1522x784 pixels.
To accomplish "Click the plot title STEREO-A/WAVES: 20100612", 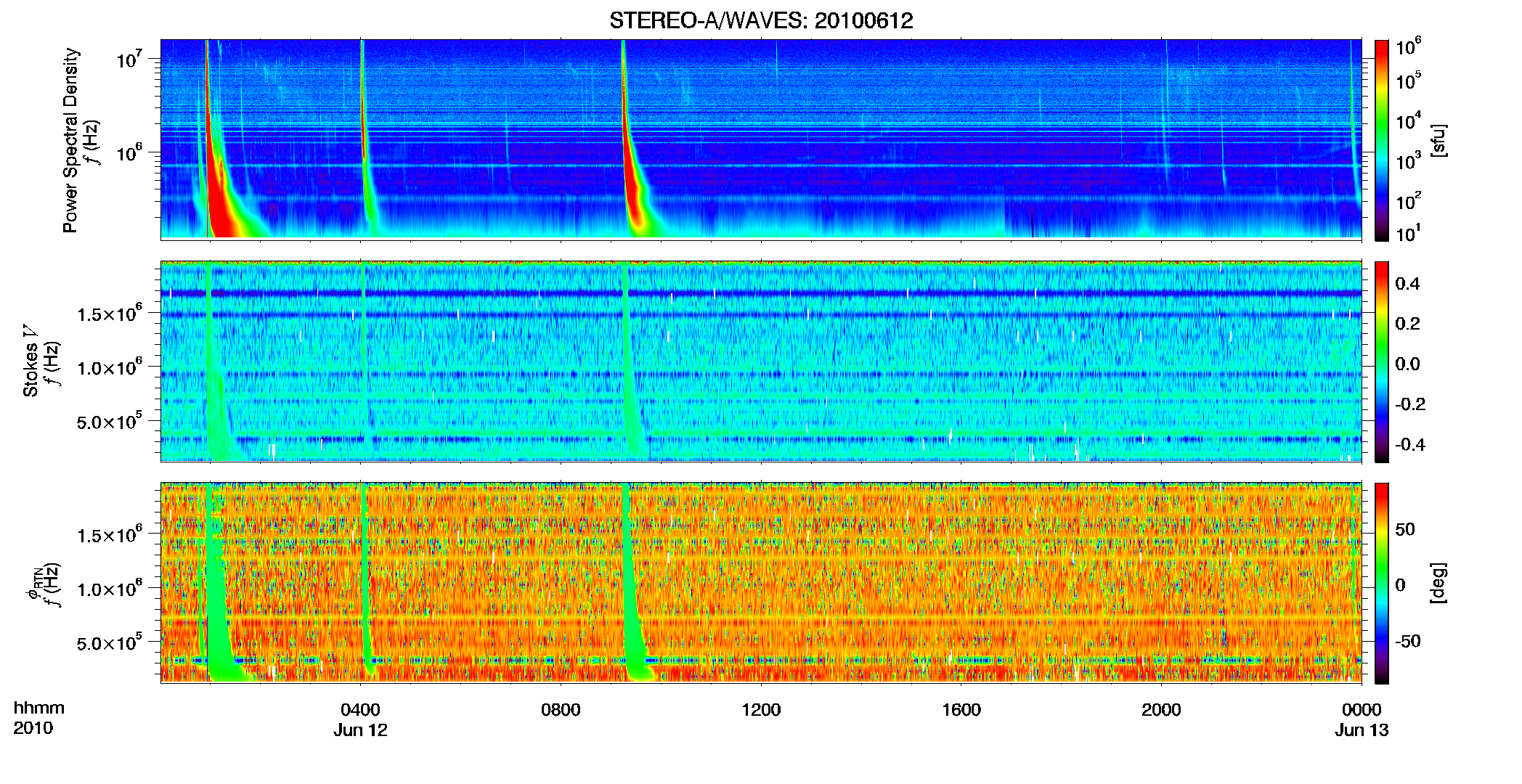I will (x=761, y=20).
